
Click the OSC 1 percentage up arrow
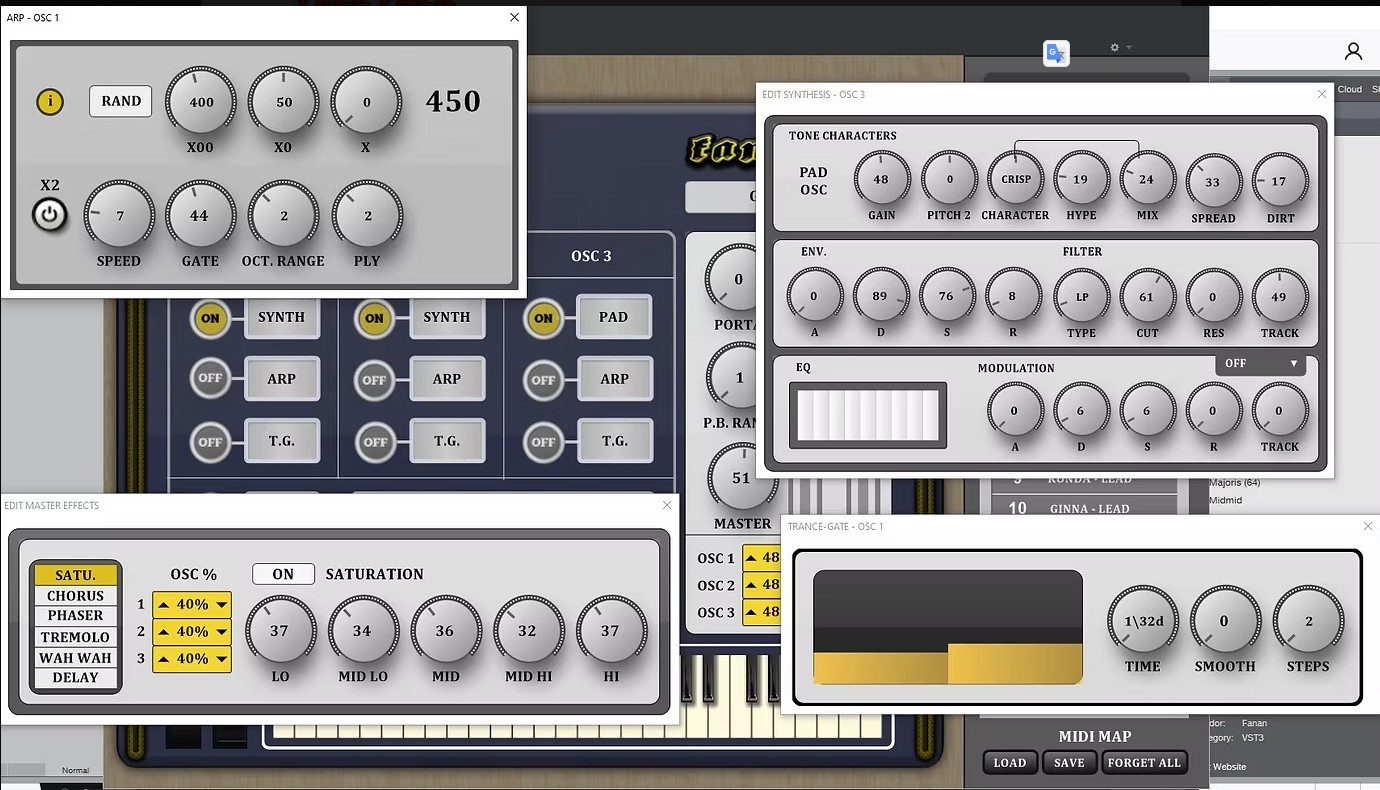coord(162,605)
